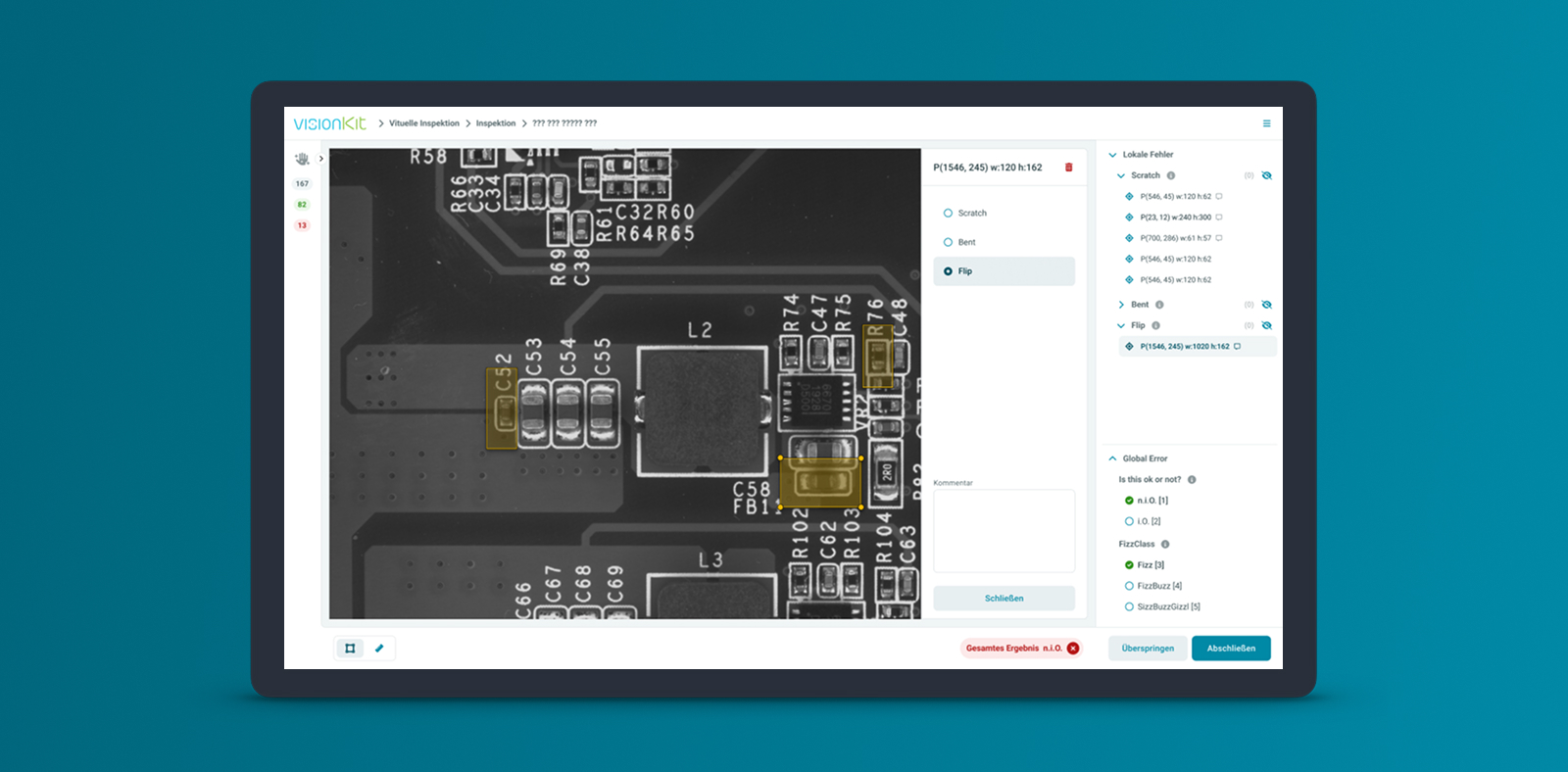The width and height of the screenshot is (1568, 772).
Task: Collapse the Lokale Fehler section
Action: tap(1112, 155)
